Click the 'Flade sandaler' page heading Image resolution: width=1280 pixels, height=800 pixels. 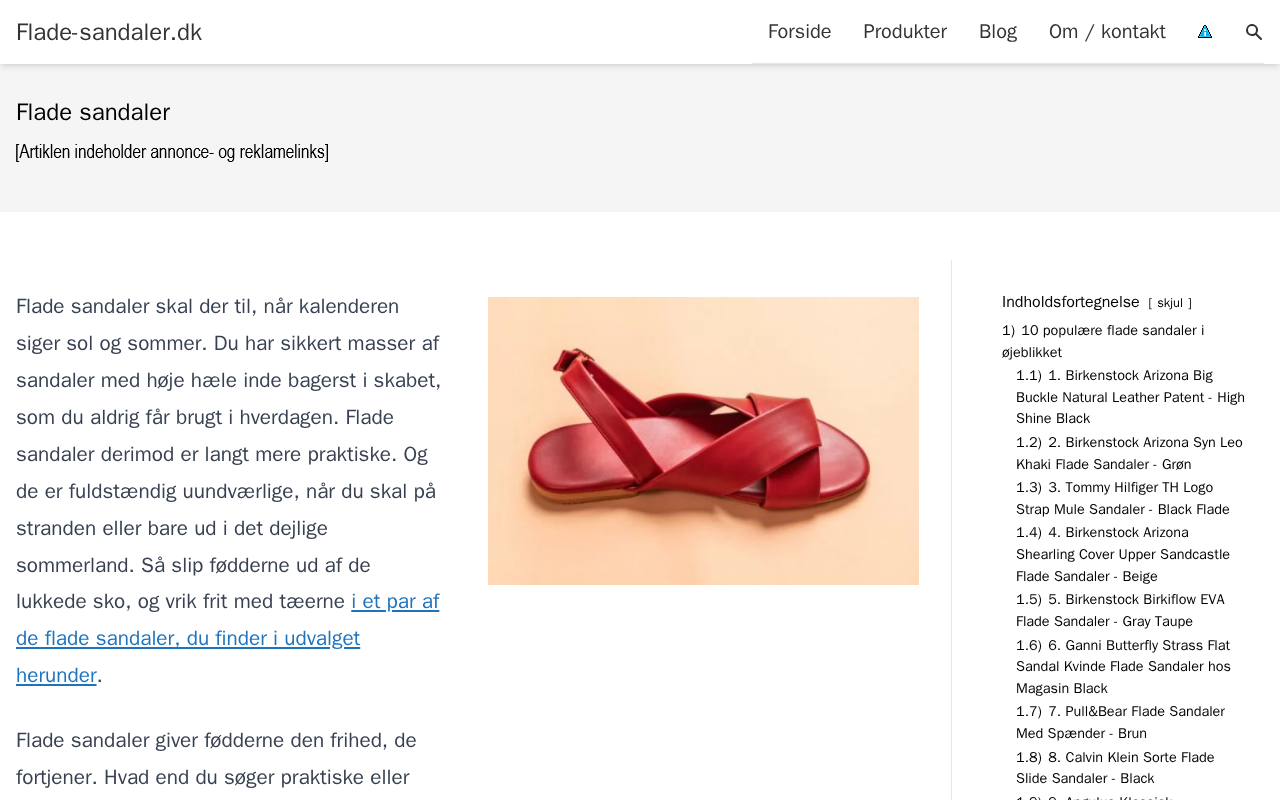tap(93, 112)
